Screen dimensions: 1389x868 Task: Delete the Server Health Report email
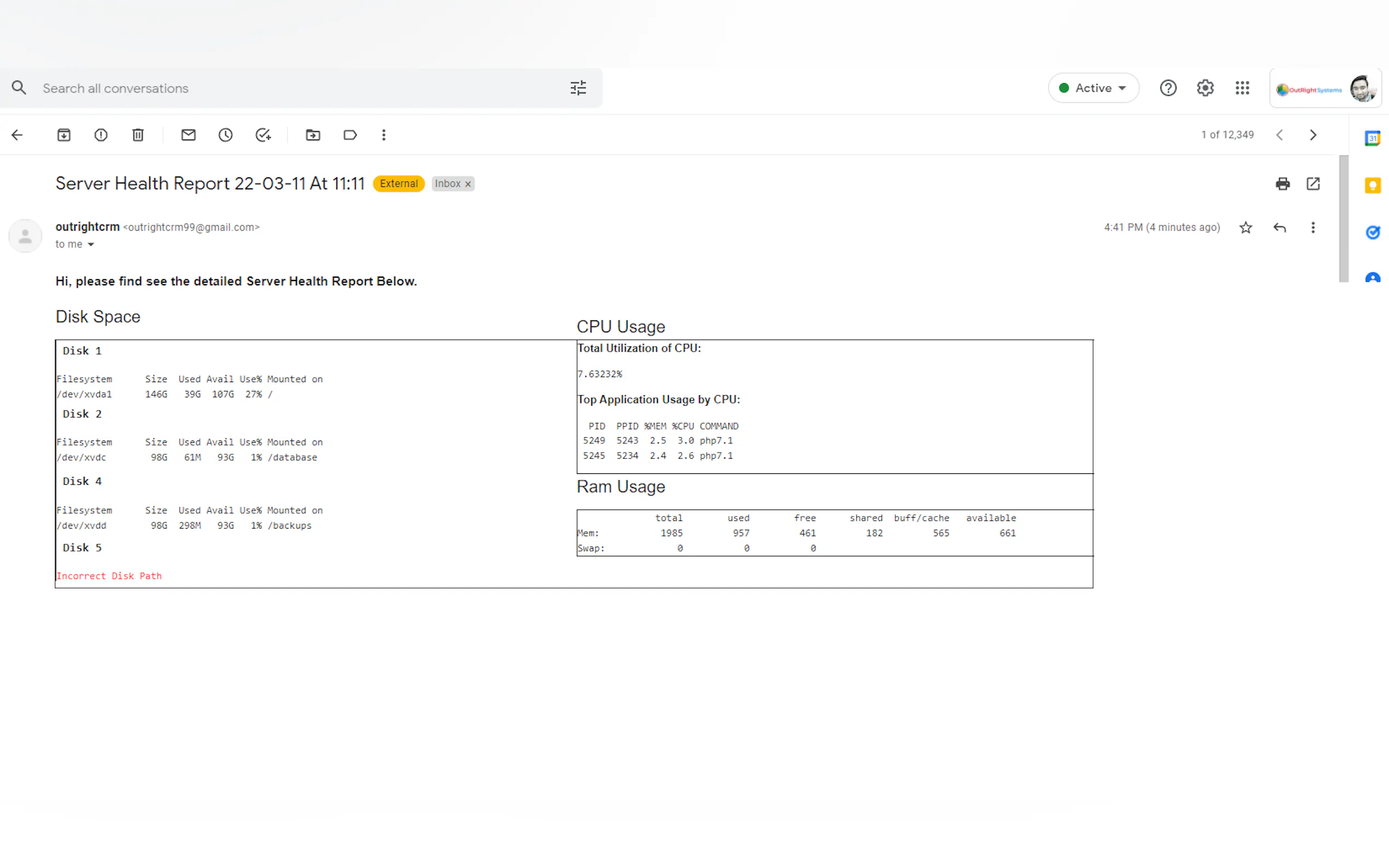coord(138,135)
